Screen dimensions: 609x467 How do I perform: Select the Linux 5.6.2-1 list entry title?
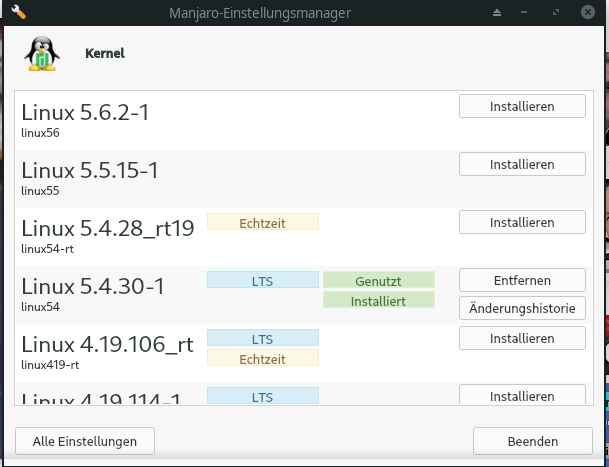(85, 113)
